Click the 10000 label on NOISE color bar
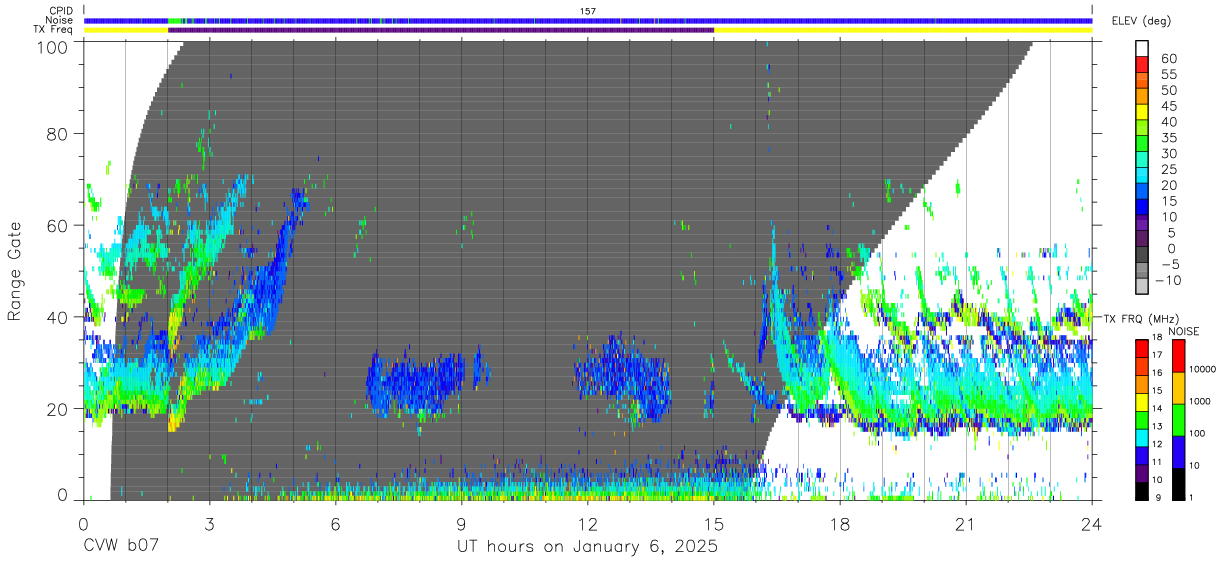 1203,368
